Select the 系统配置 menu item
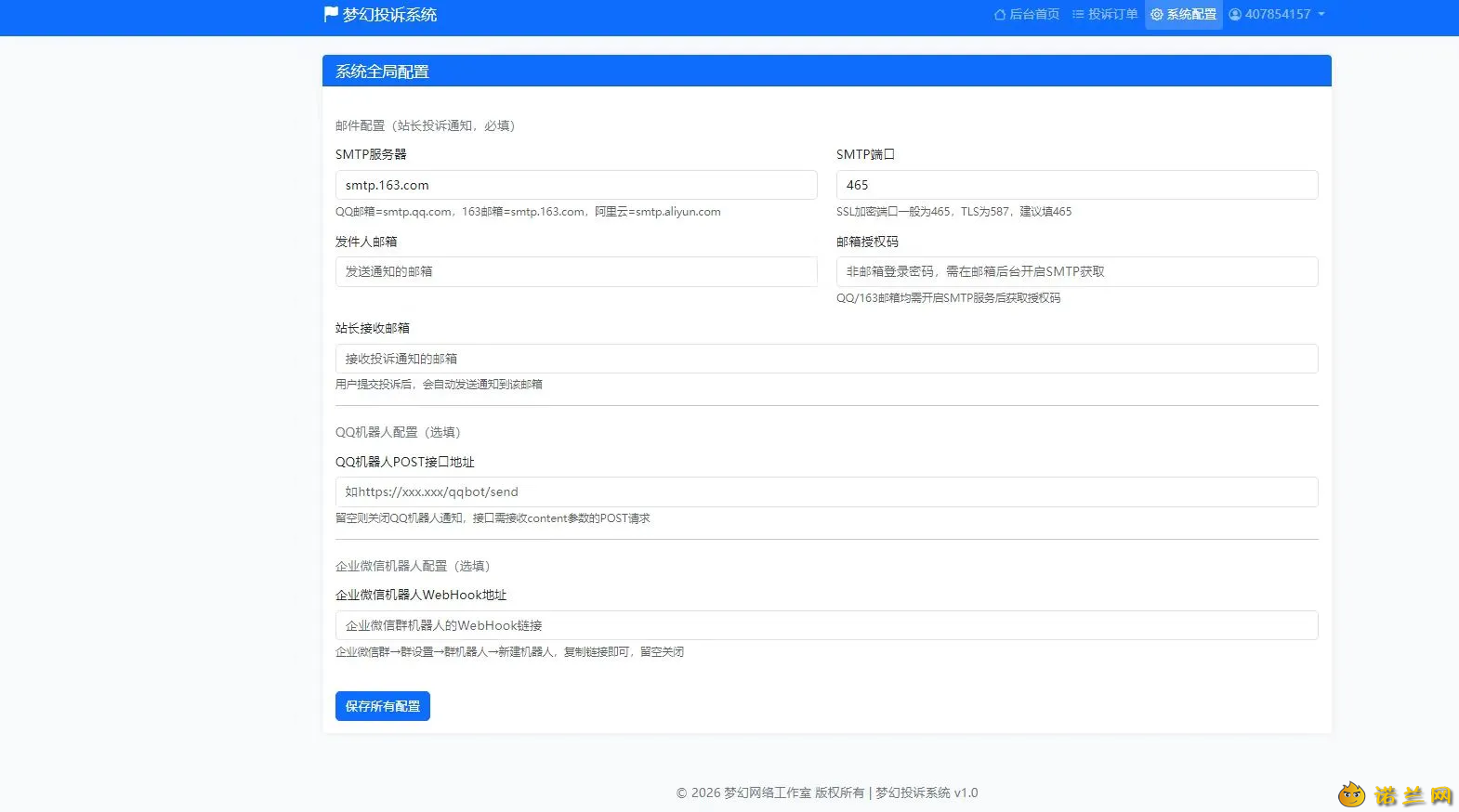Viewport: 1459px width, 812px height. [x=1184, y=14]
